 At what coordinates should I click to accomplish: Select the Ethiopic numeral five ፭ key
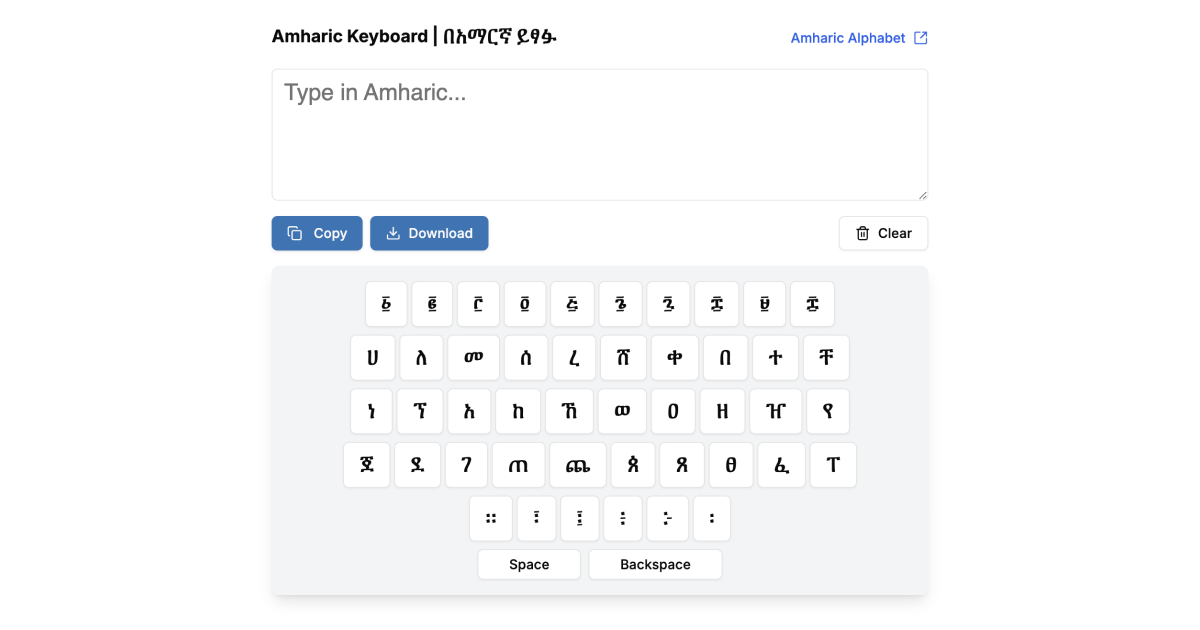tap(572, 304)
